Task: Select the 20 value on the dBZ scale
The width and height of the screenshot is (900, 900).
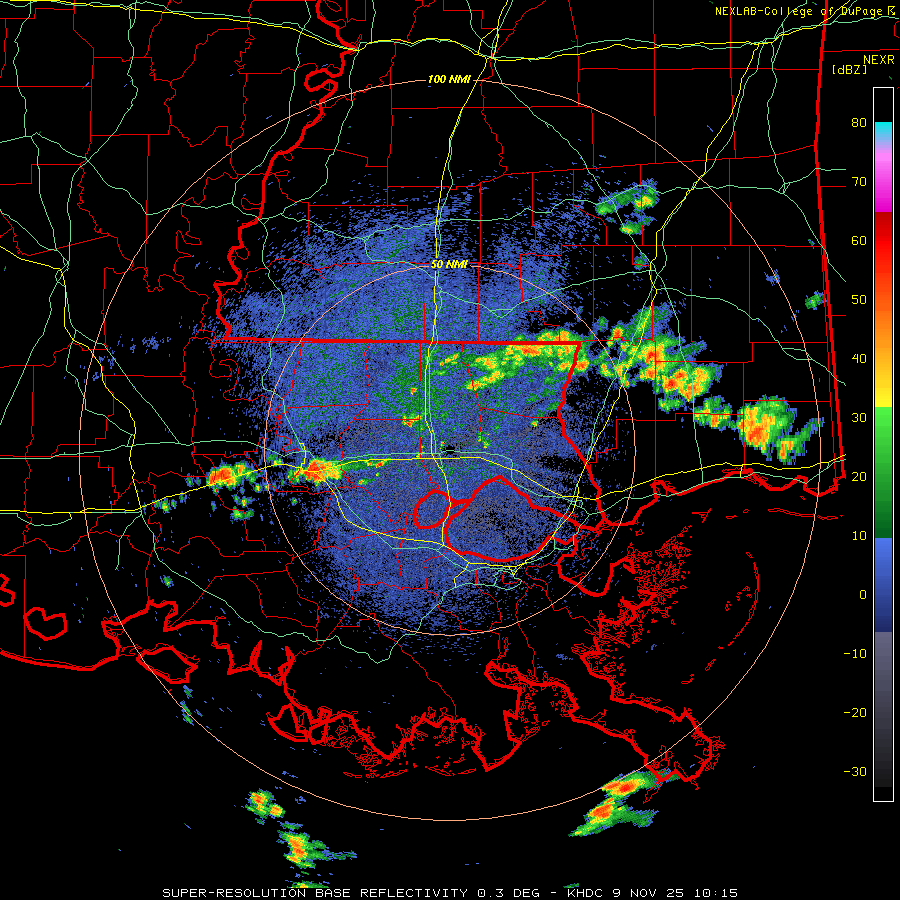Action: tap(859, 477)
